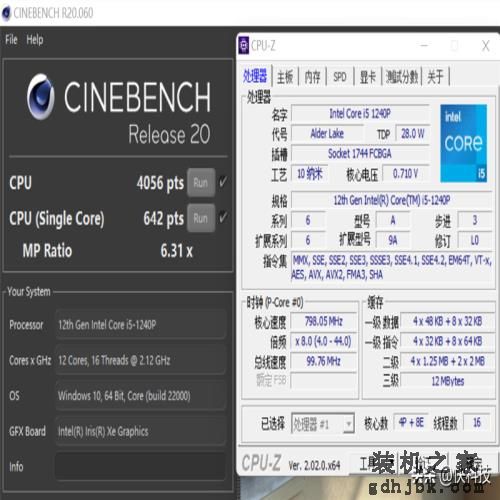500x500 pixels.
Task: Close the CPU-Z window
Action: click(x=486, y=46)
